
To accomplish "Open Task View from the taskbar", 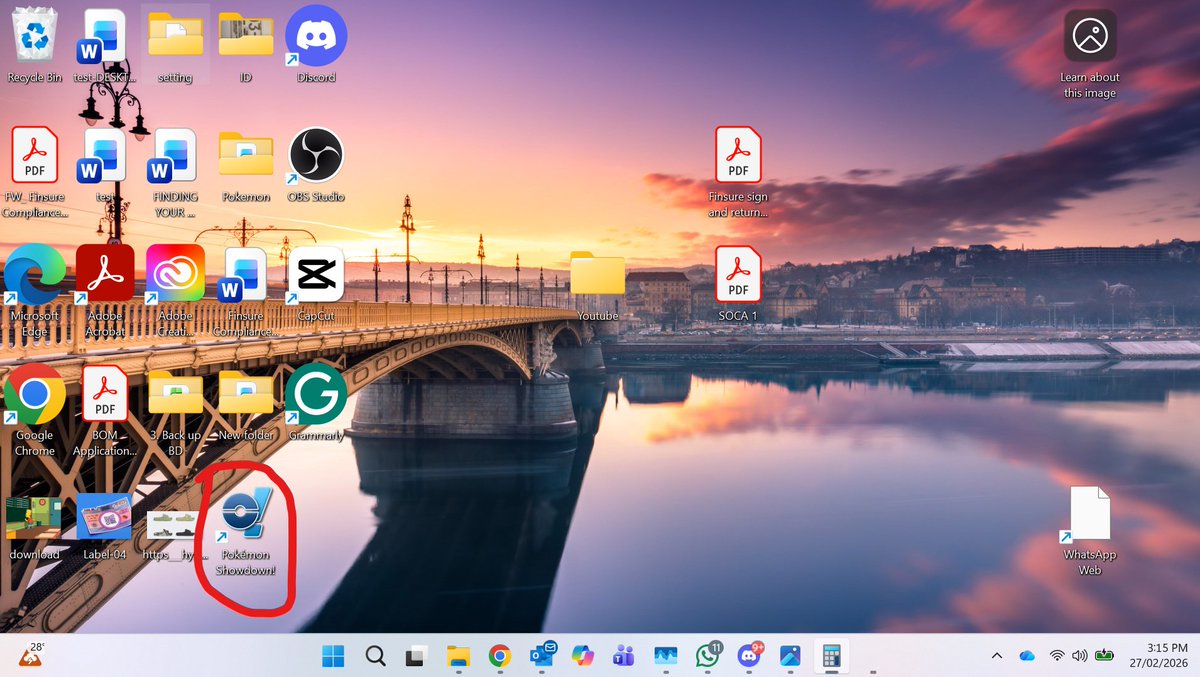I will (x=416, y=656).
